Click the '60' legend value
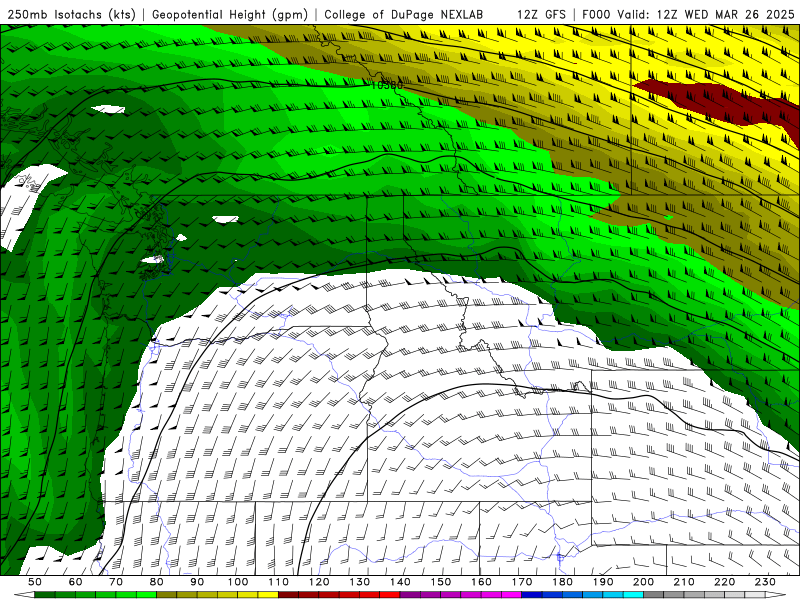The image size is (800, 600). coord(75,582)
